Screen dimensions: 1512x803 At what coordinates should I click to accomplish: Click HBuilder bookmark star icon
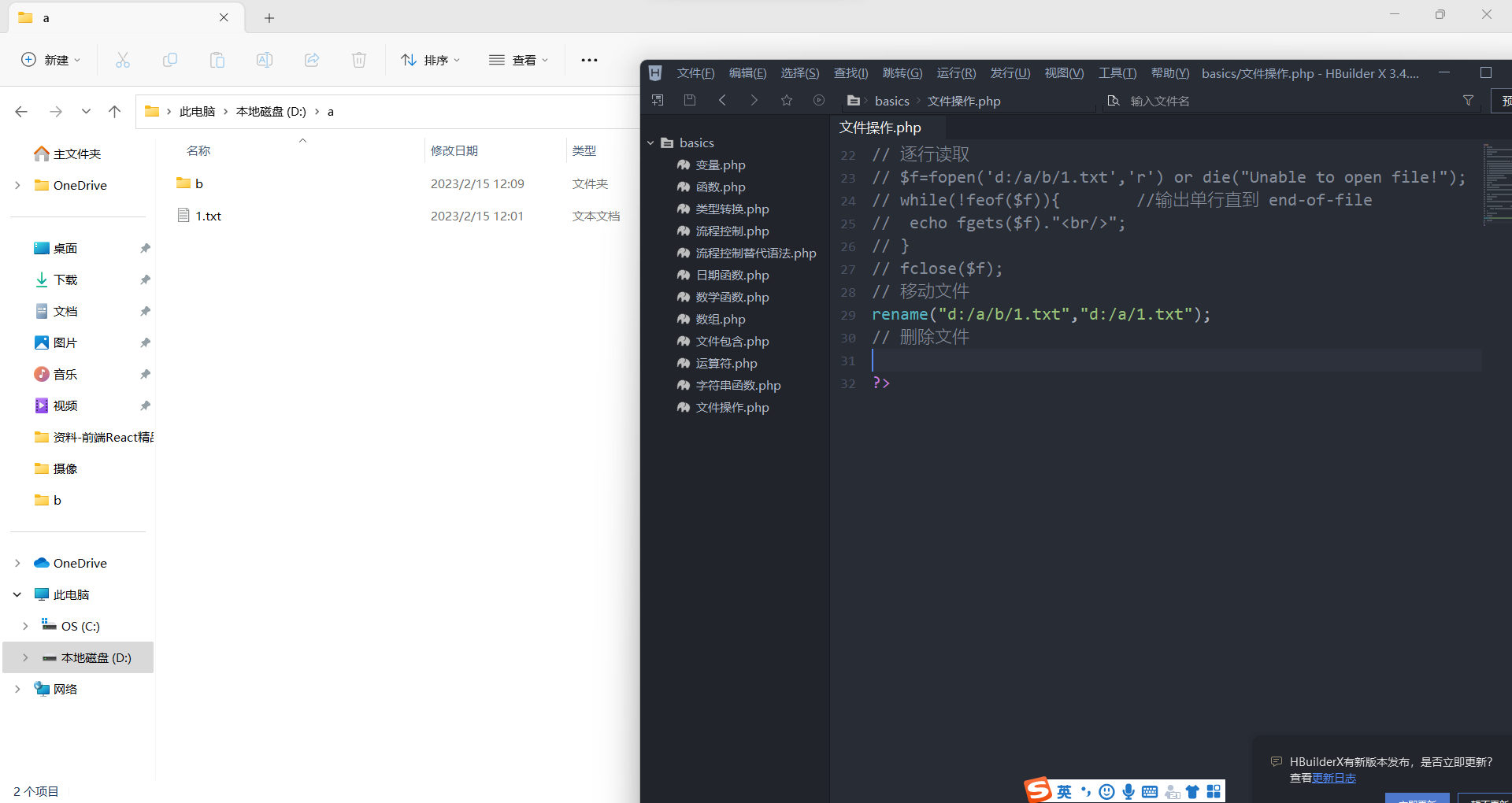click(x=786, y=100)
